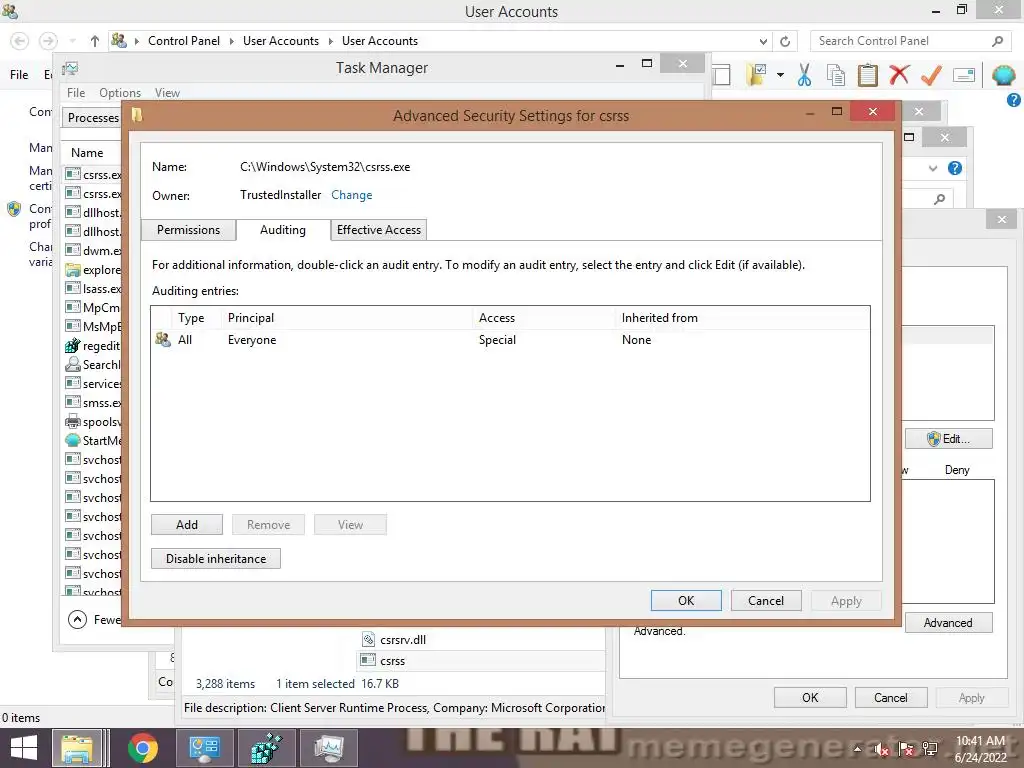Viewport: 1024px width, 768px height.
Task: Click the Properties card icon in toolbar
Action: pos(964,75)
